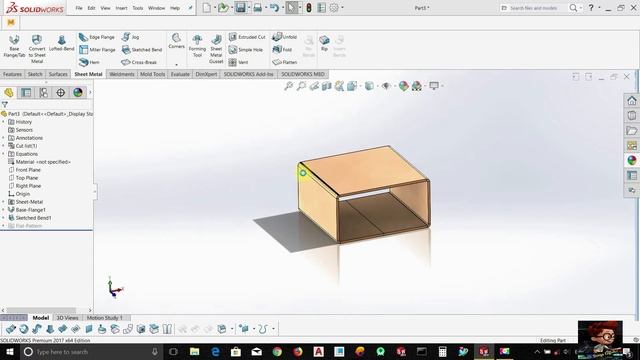This screenshot has height=360, width=640.
Task: Click the Zoom to Fit icon
Action: coord(289,86)
